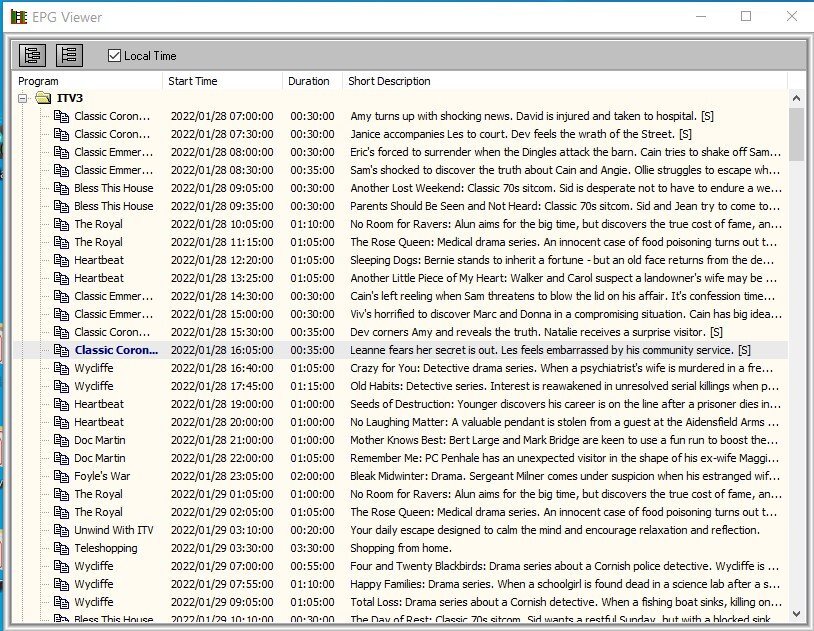Click the second tree view toolbar button
The height and width of the screenshot is (631, 814).
(69, 55)
